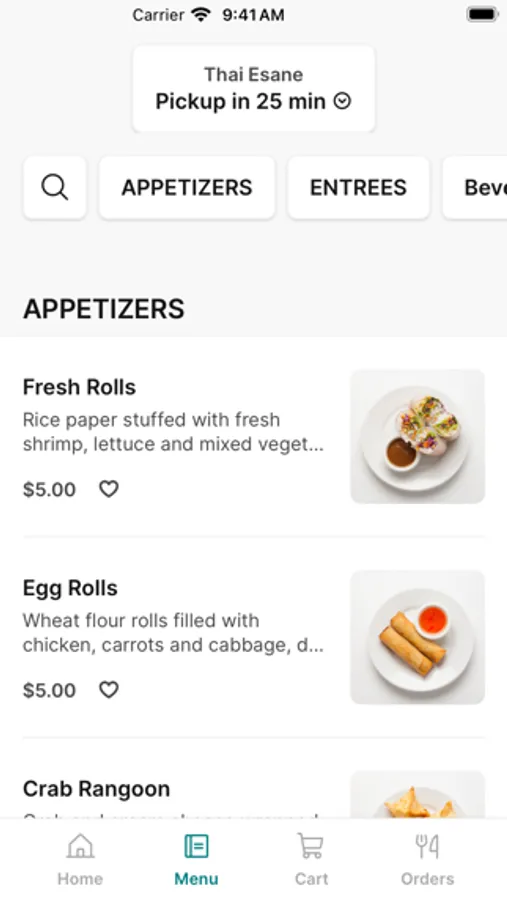This screenshot has width=507, height=900.
Task: Jump to ENTREES category chip
Action: 358,188
